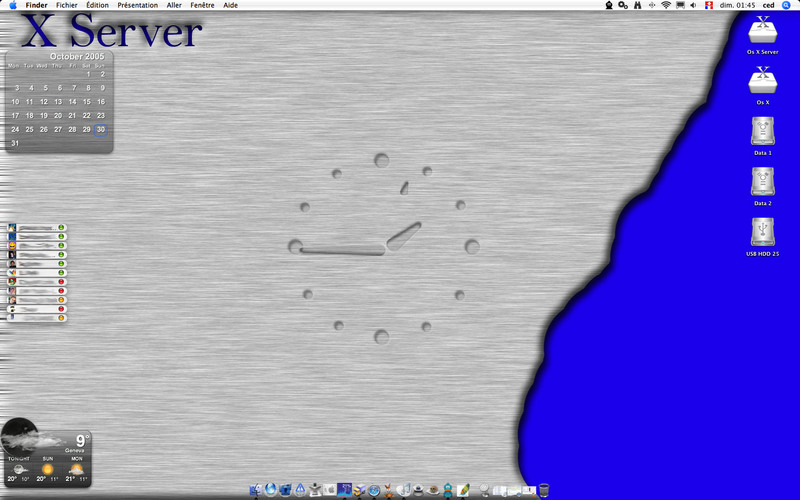Click the webcam icon in the menu bar
Viewport: 800px width, 500px height.
[609, 5]
